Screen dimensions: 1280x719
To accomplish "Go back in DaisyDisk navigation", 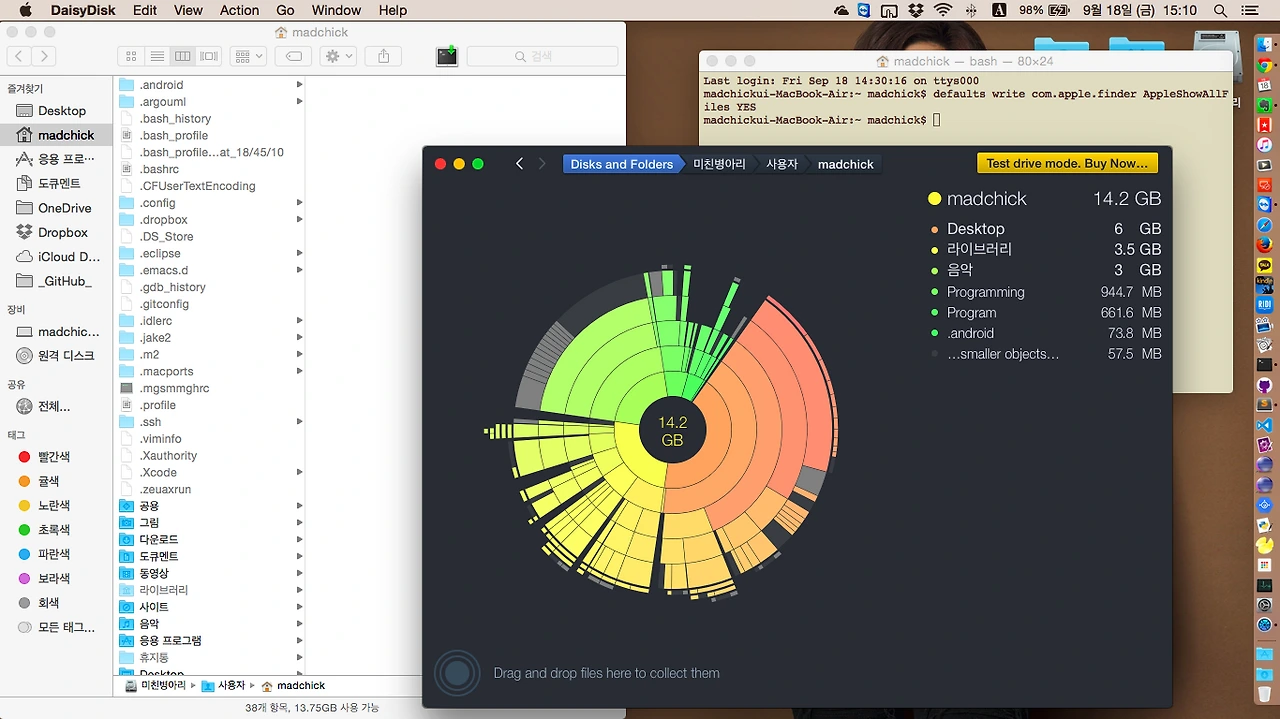I will [x=519, y=164].
